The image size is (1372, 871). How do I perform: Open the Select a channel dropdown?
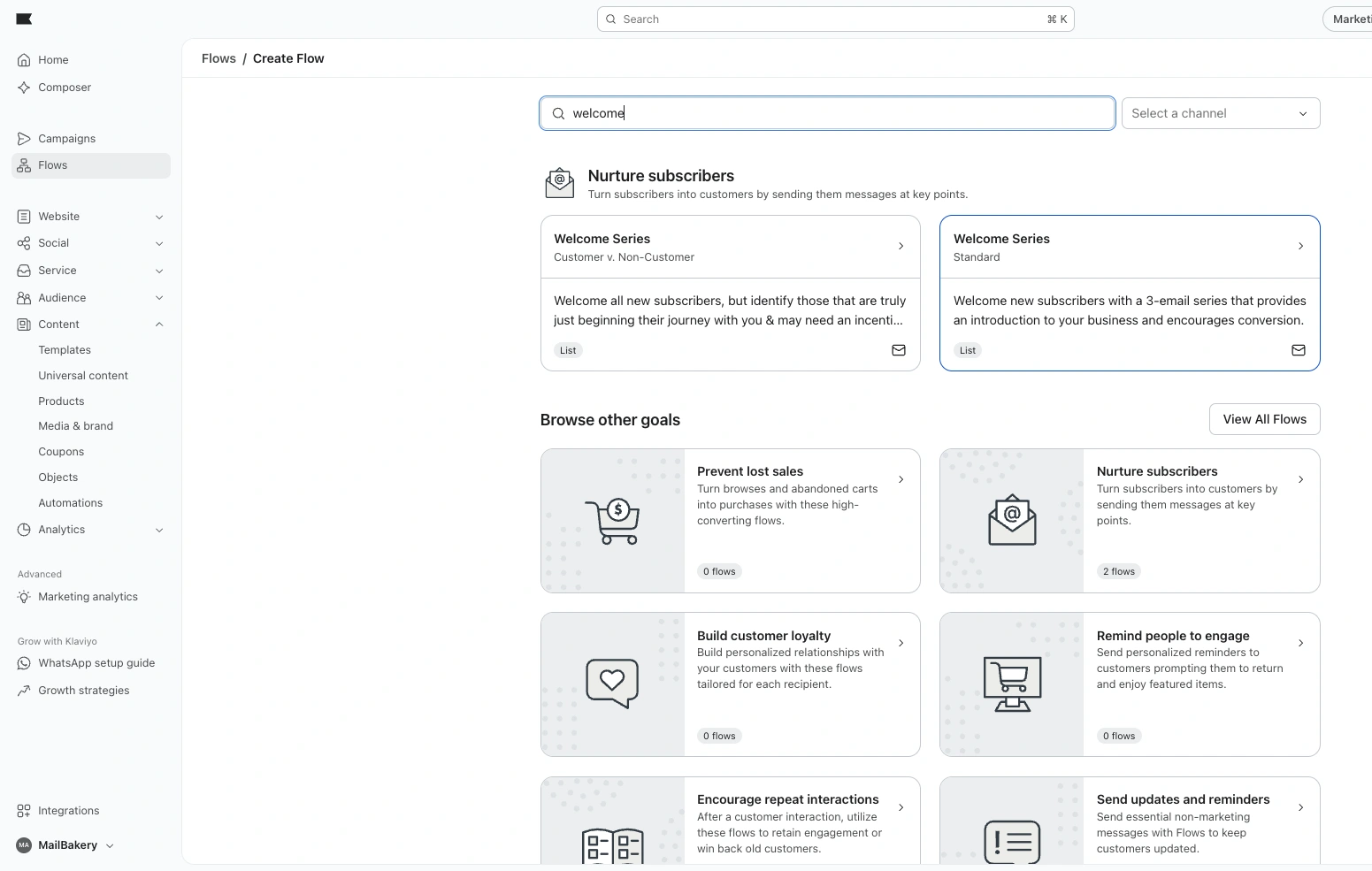[1221, 113]
